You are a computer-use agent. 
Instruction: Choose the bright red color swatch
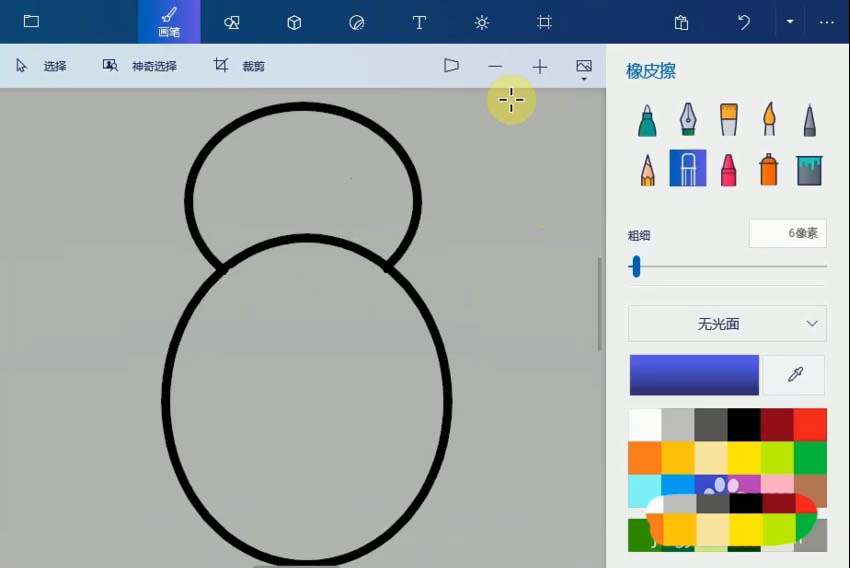(810, 425)
